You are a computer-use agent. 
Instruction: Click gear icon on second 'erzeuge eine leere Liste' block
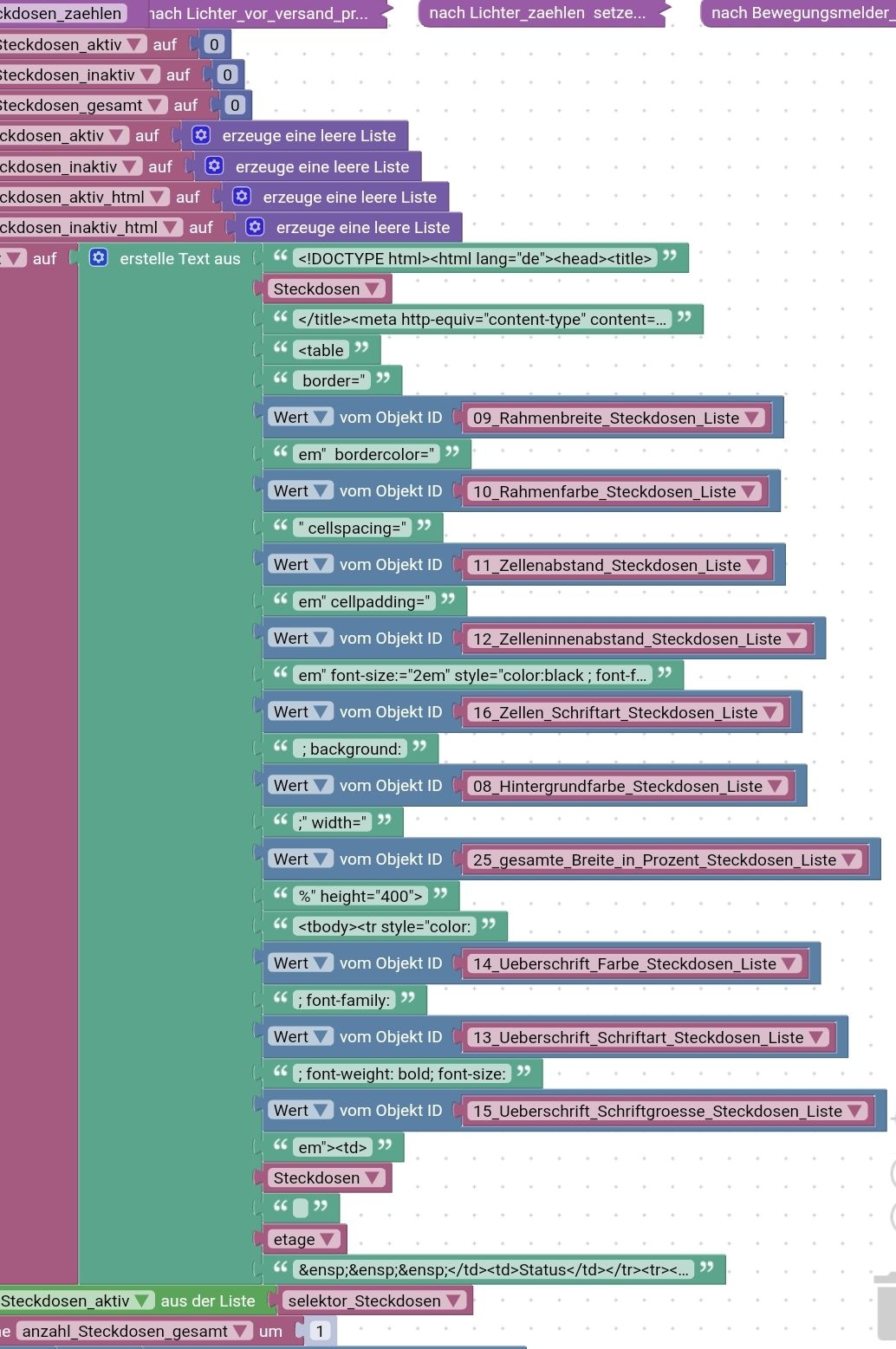pyautogui.click(x=214, y=165)
